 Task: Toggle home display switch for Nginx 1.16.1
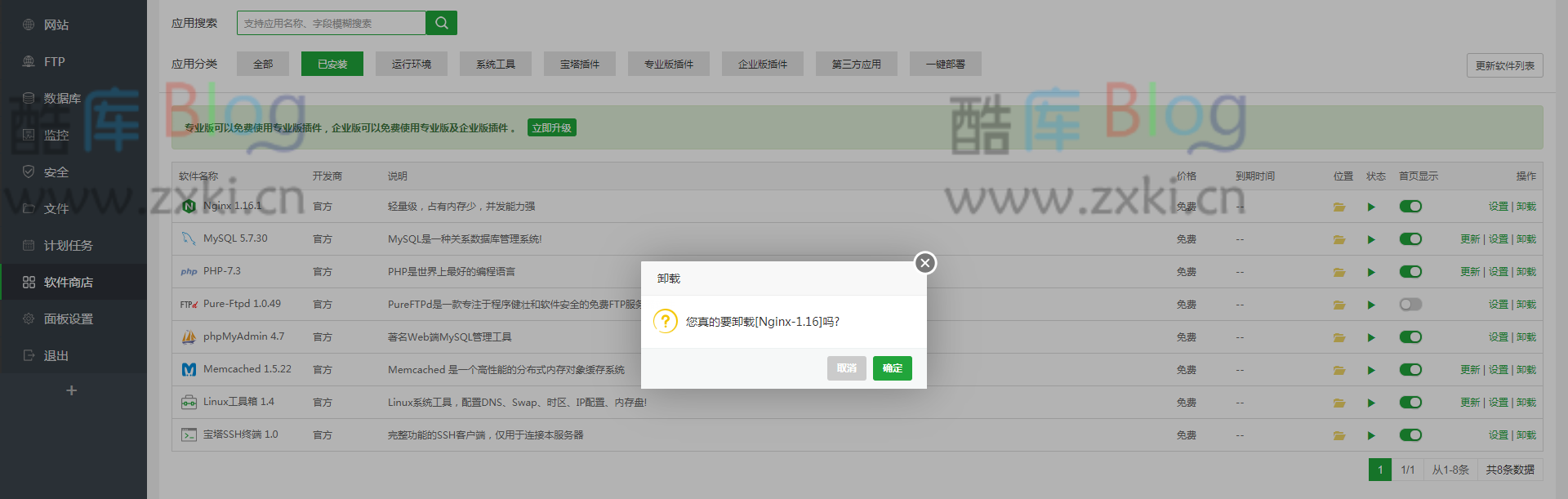(x=1410, y=207)
